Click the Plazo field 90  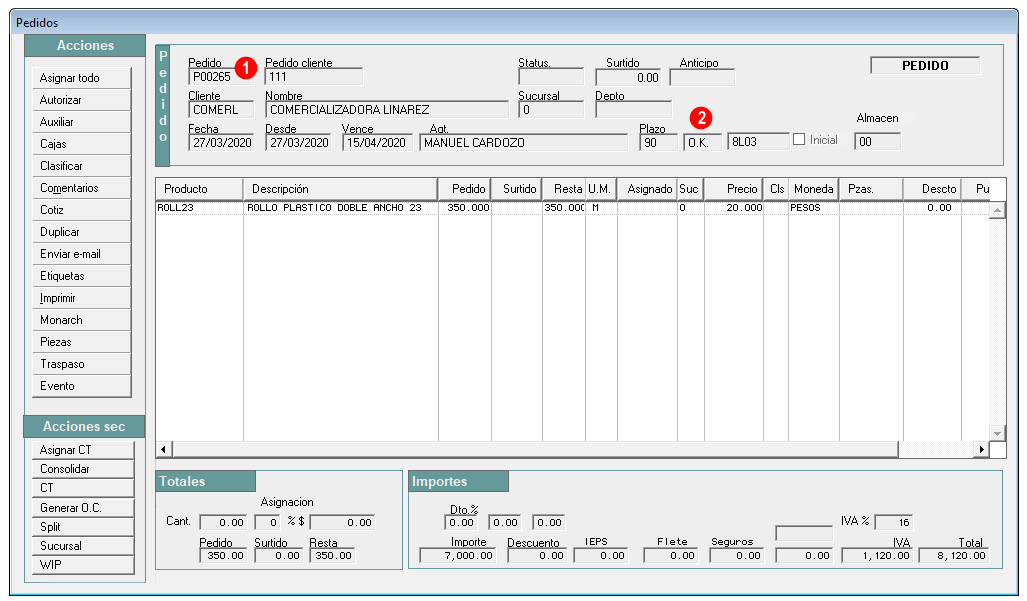pos(658,143)
